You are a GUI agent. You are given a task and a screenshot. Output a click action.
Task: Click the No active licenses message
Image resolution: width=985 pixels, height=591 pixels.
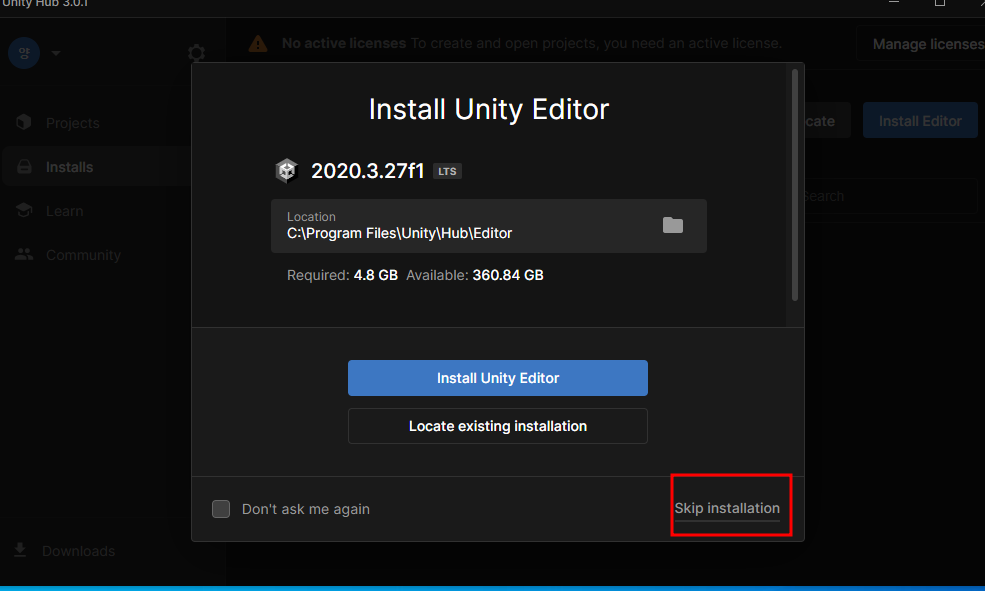532,43
